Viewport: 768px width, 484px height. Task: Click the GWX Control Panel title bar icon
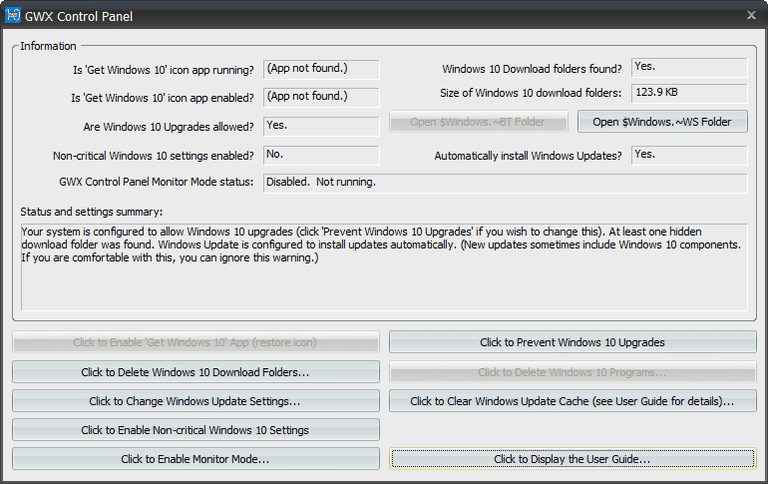click(x=13, y=15)
